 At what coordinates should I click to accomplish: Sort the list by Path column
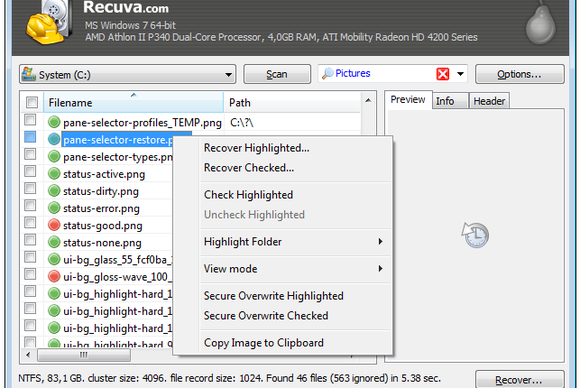[x=292, y=102]
